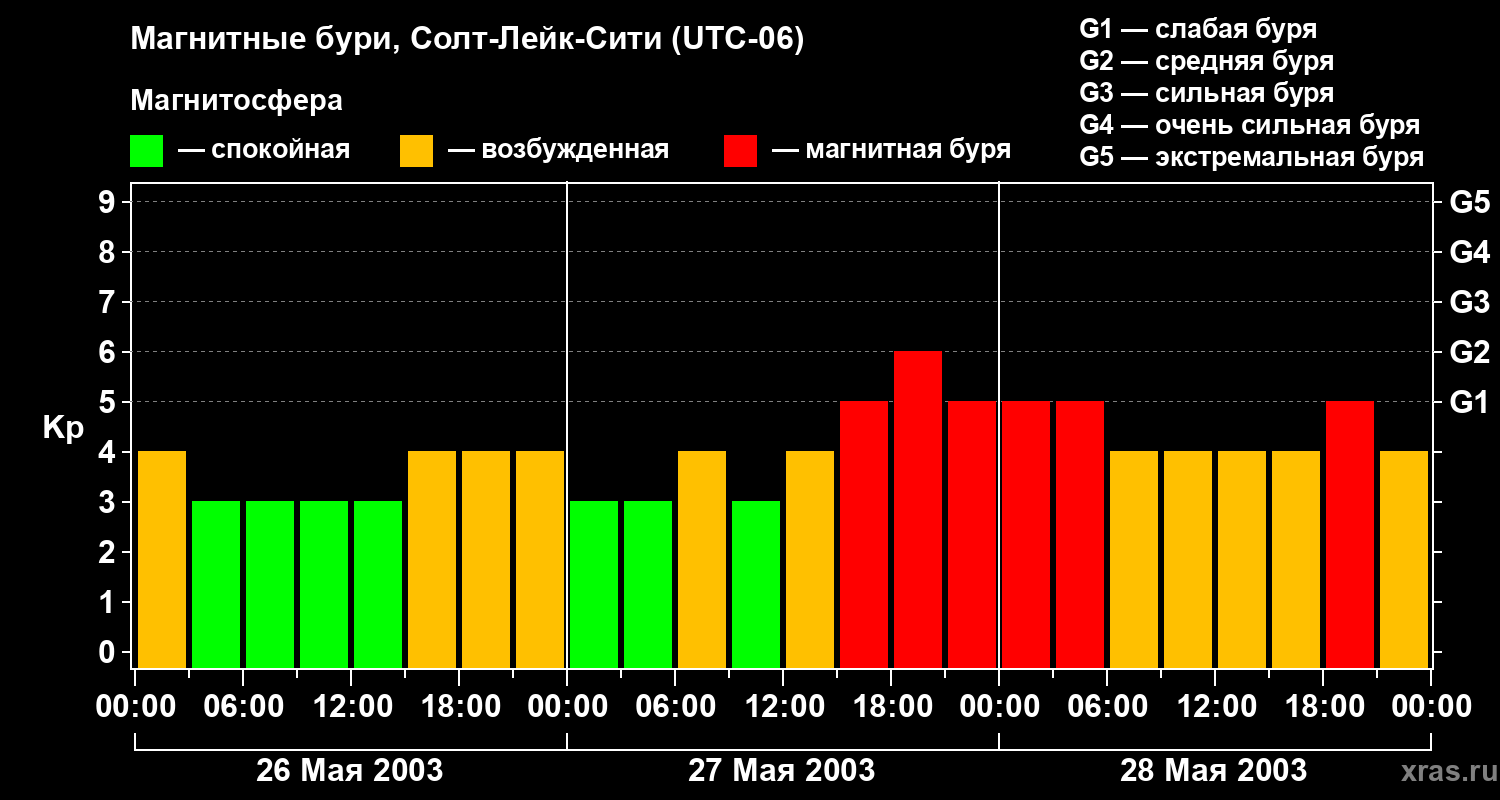Click the 'Магнитосфера' legend heading
Viewport: 1500px width, 800px height.
pos(236,101)
